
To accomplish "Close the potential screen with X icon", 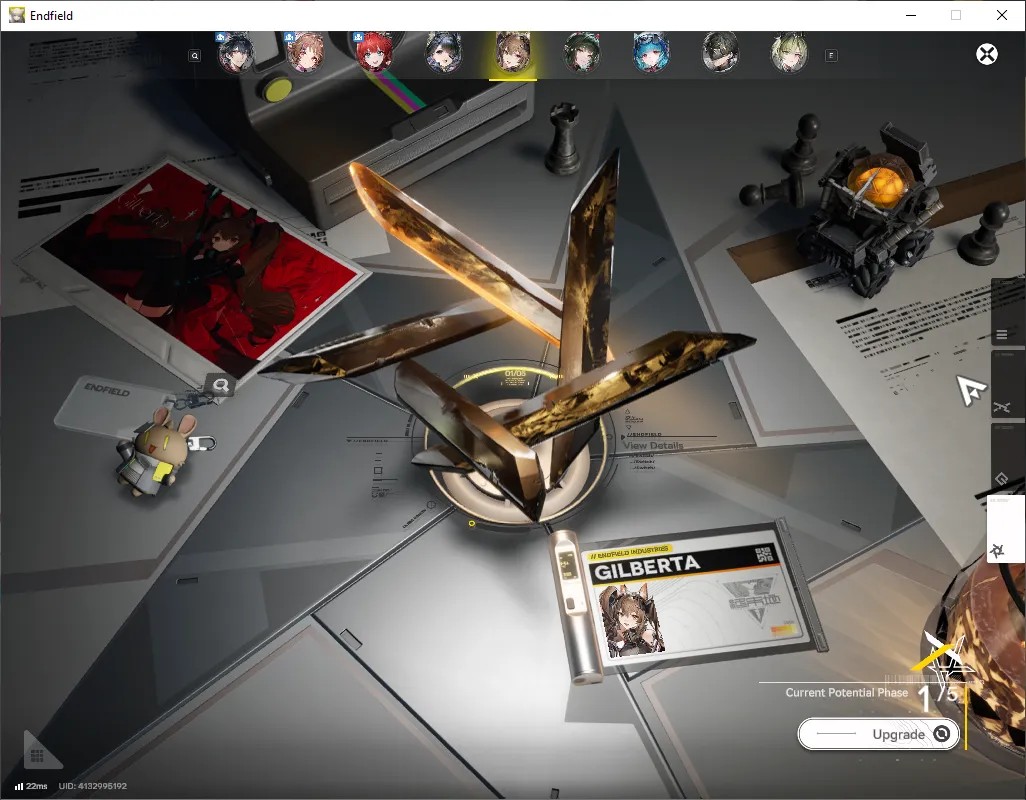I will pyautogui.click(x=987, y=54).
